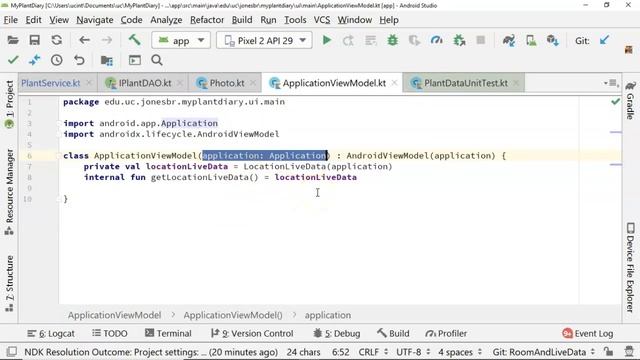Image resolution: width=640 pixels, height=360 pixels.
Task: Open the Device File Explorer panel
Action: point(631,268)
